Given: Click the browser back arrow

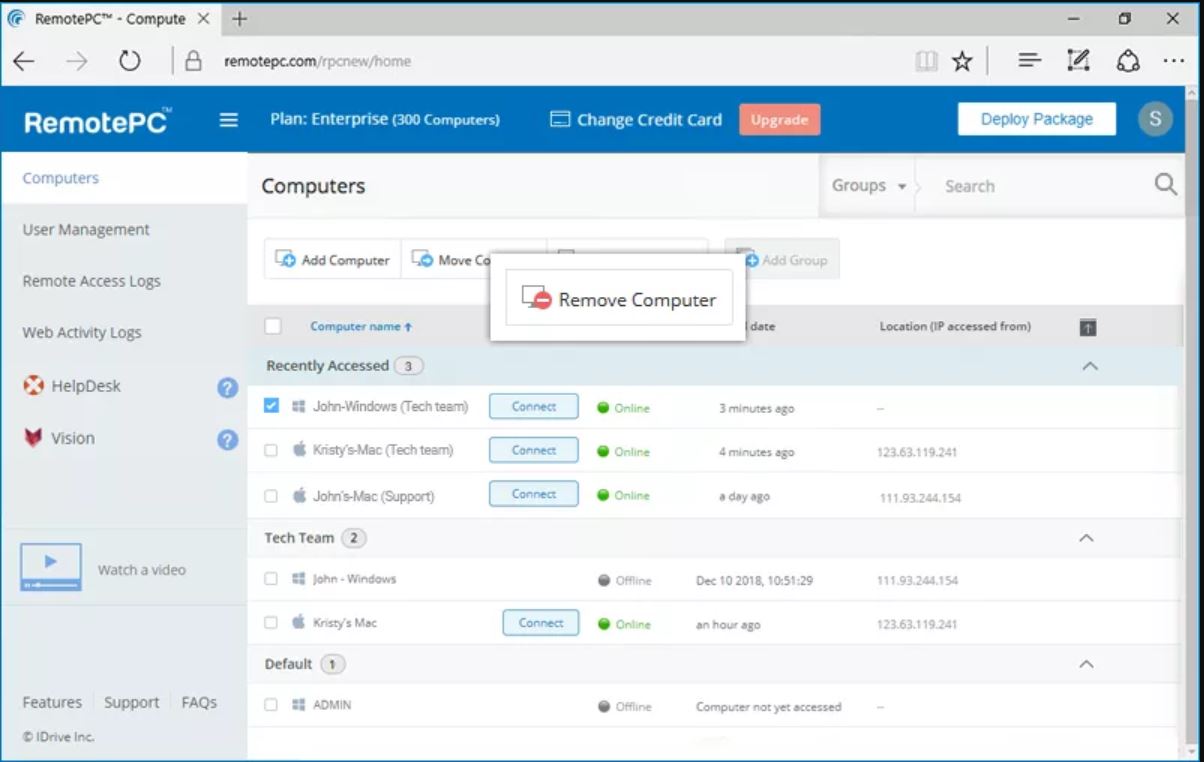Looking at the screenshot, I should point(24,61).
